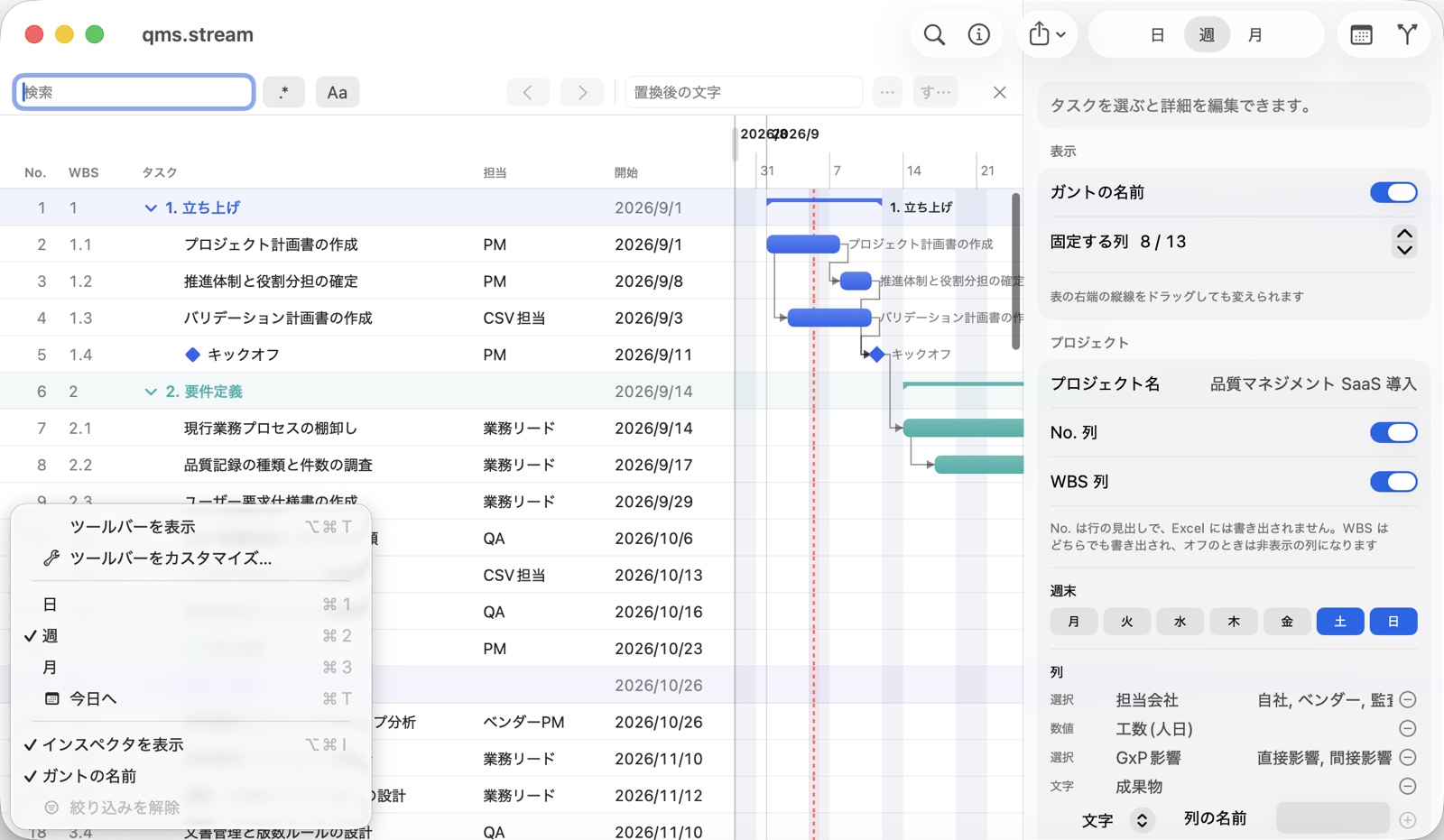Set 木 as weekend day
The width and height of the screenshot is (1444, 840).
click(x=1234, y=622)
